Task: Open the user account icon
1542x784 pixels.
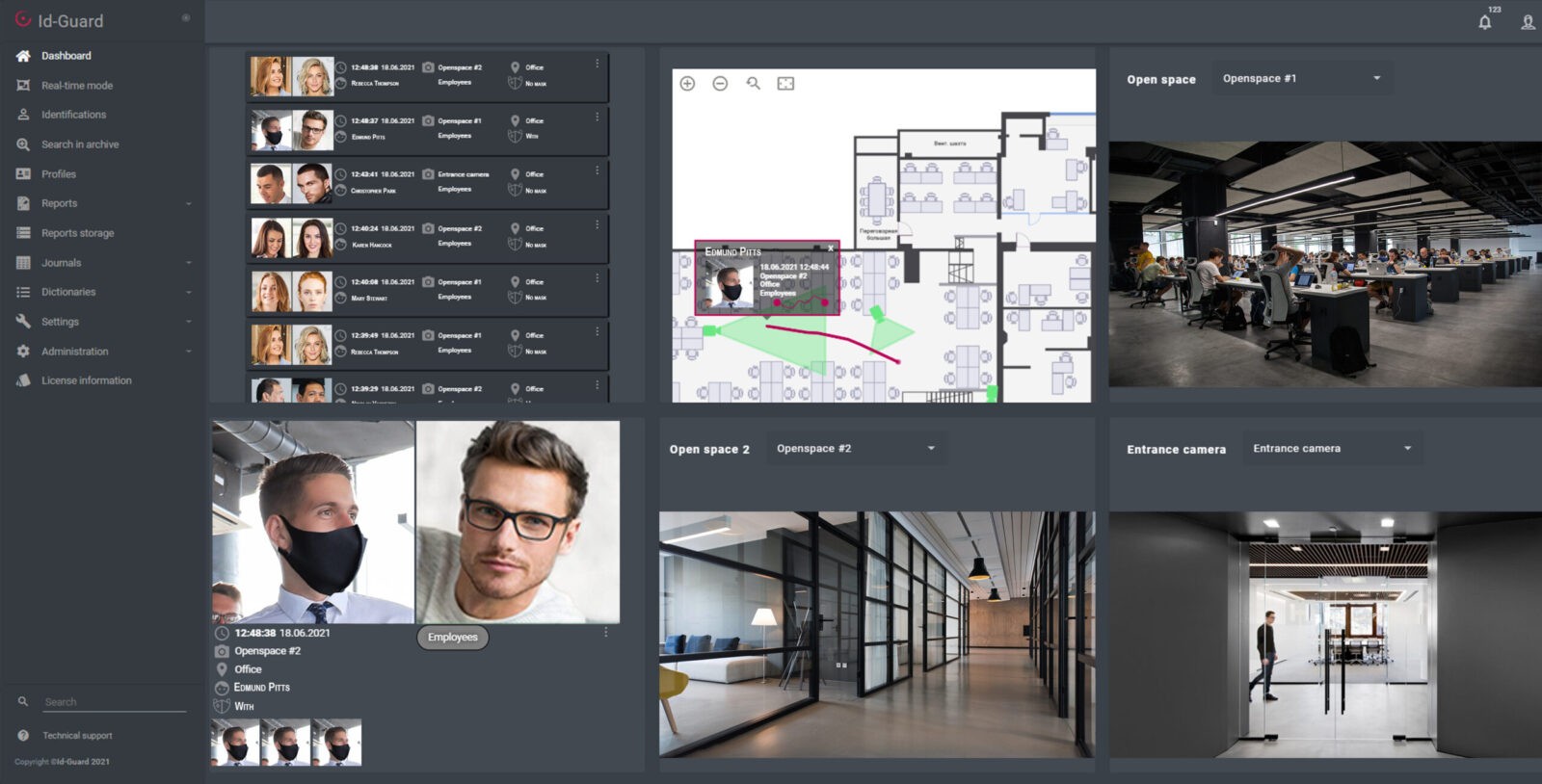Action: 1528,22
